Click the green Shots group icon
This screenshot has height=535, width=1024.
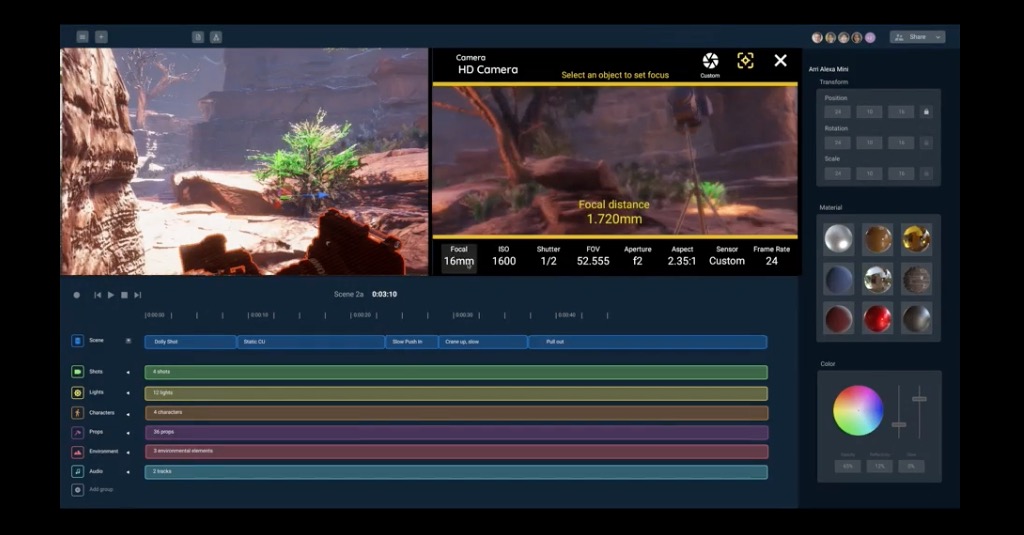click(77, 372)
